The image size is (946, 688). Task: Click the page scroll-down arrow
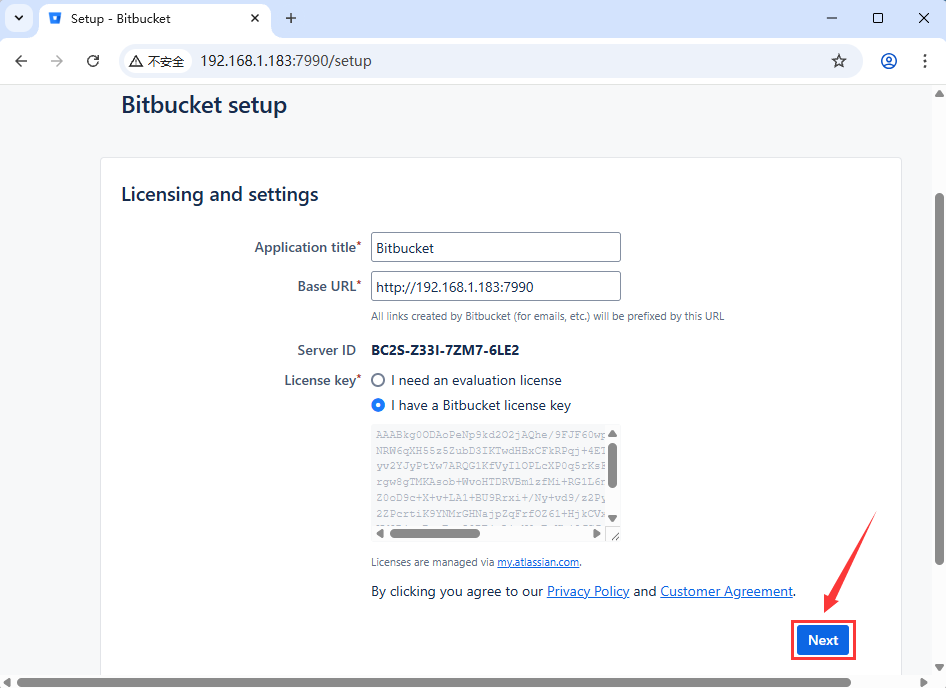(x=939, y=667)
